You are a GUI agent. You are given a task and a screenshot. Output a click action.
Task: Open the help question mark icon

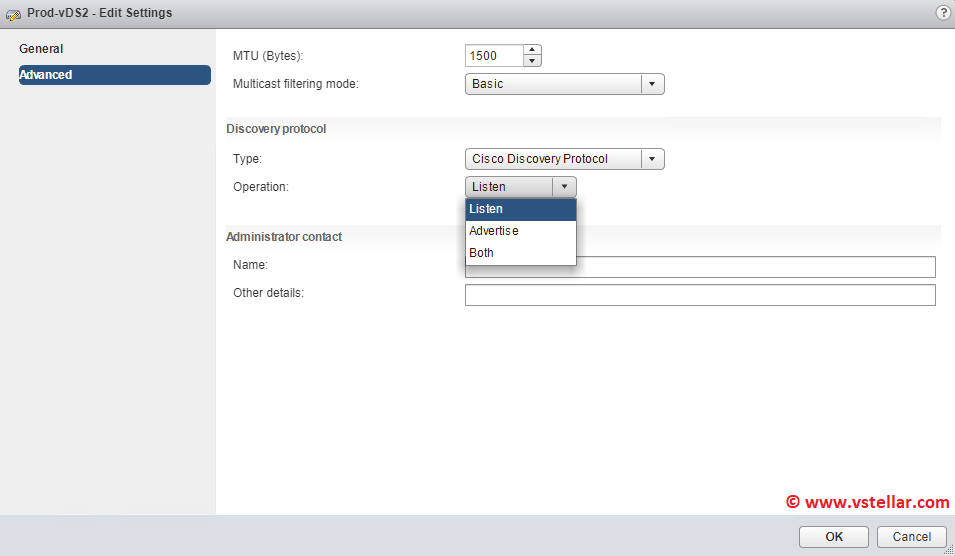pyautogui.click(x=942, y=13)
